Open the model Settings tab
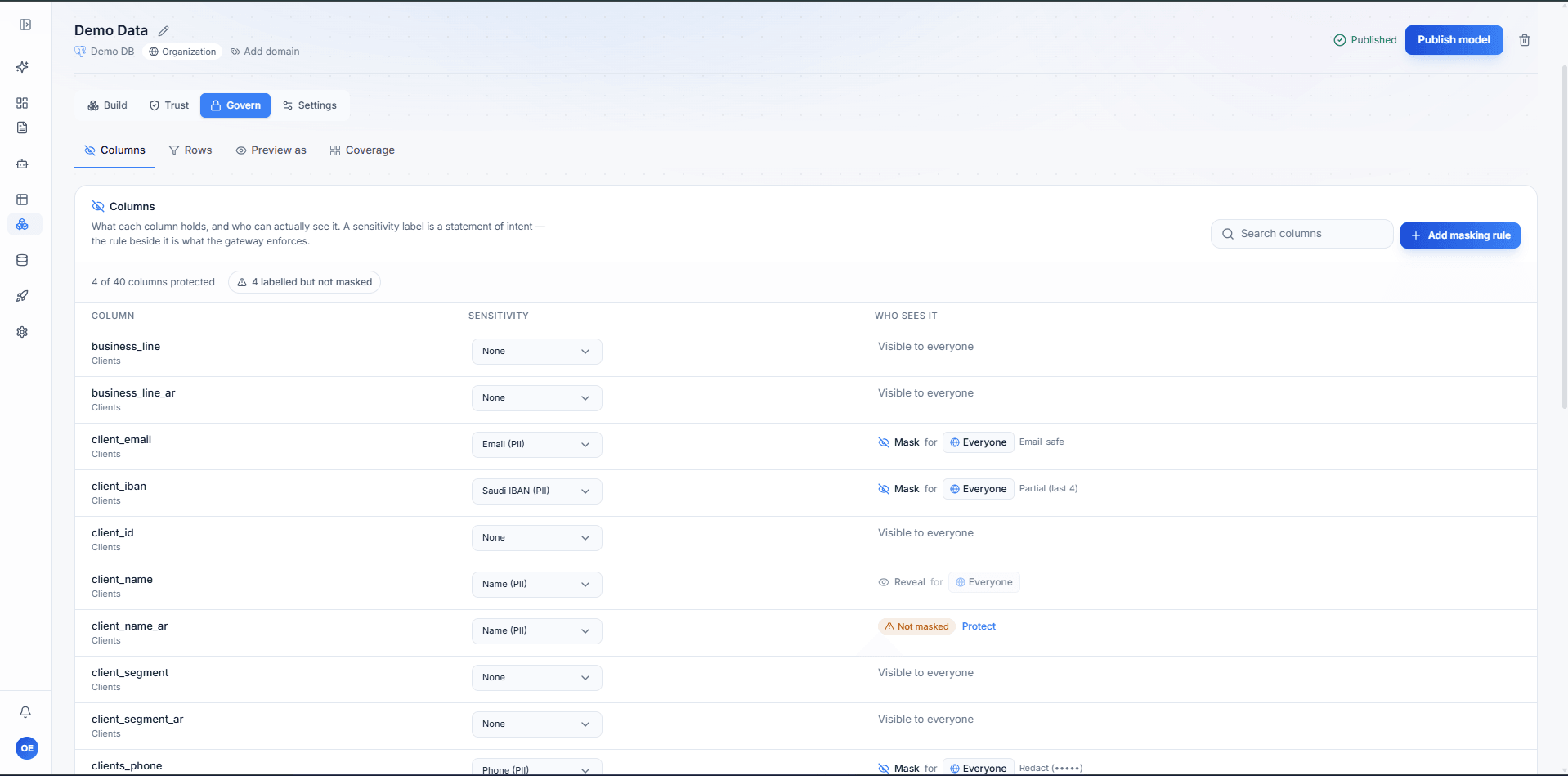 [310, 105]
